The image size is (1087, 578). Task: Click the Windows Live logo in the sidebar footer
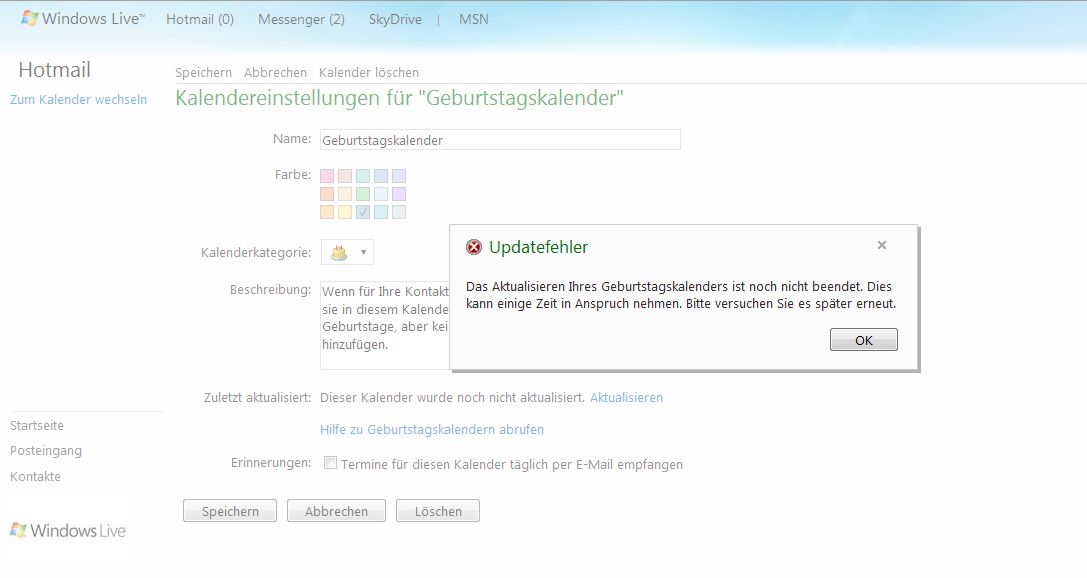68,530
